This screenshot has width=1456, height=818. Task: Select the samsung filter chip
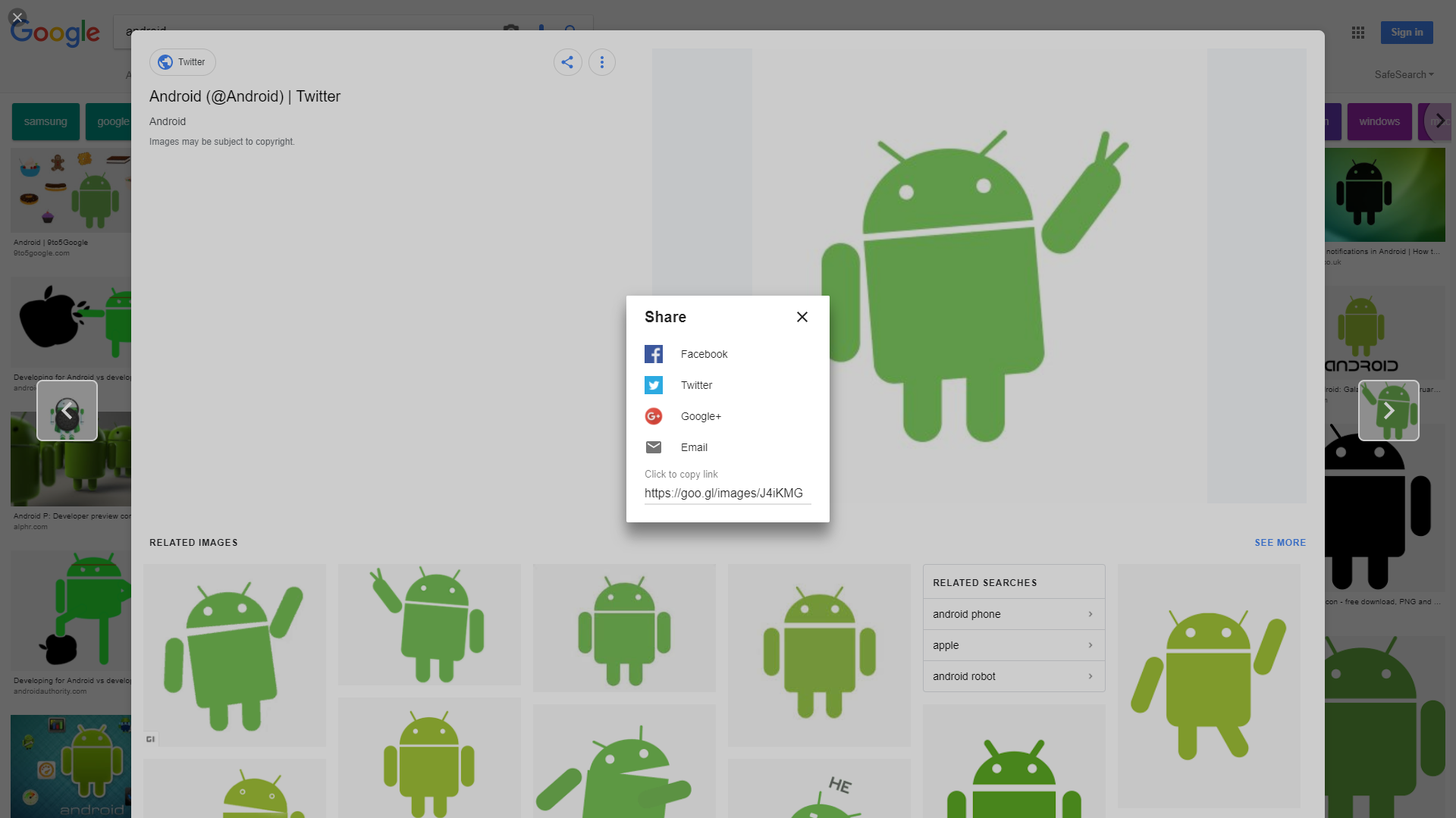tap(45, 121)
